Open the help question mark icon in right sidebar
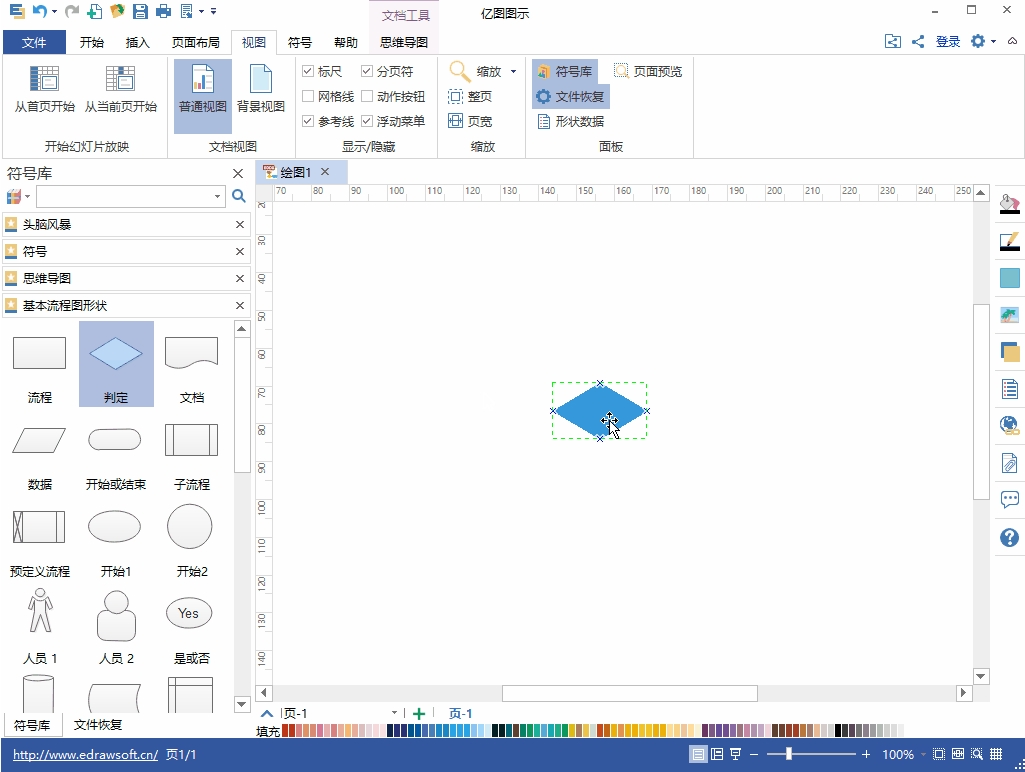 (x=1009, y=538)
